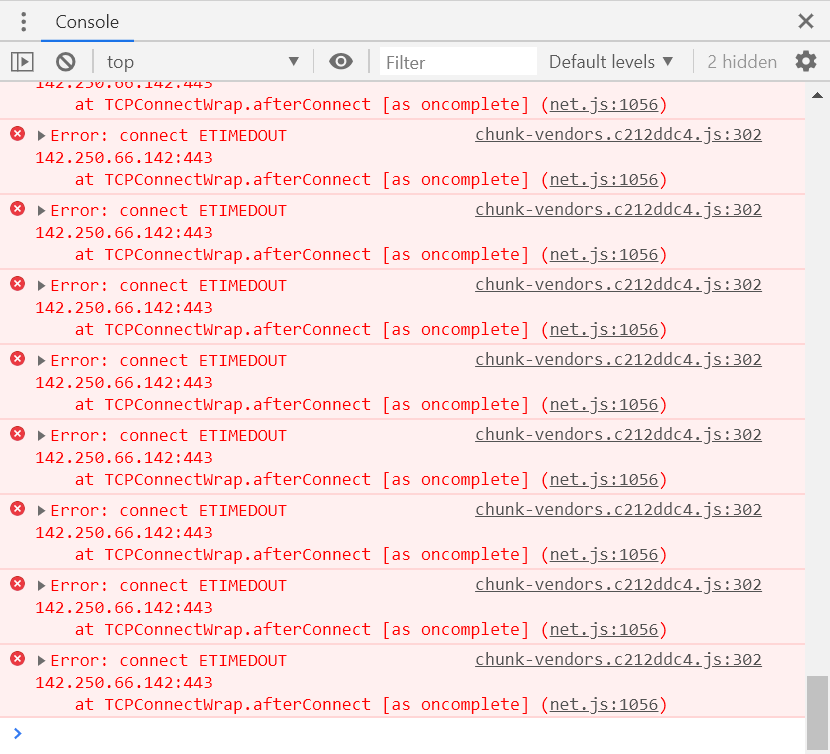Open net.js:1056 link in the last error

point(604,705)
